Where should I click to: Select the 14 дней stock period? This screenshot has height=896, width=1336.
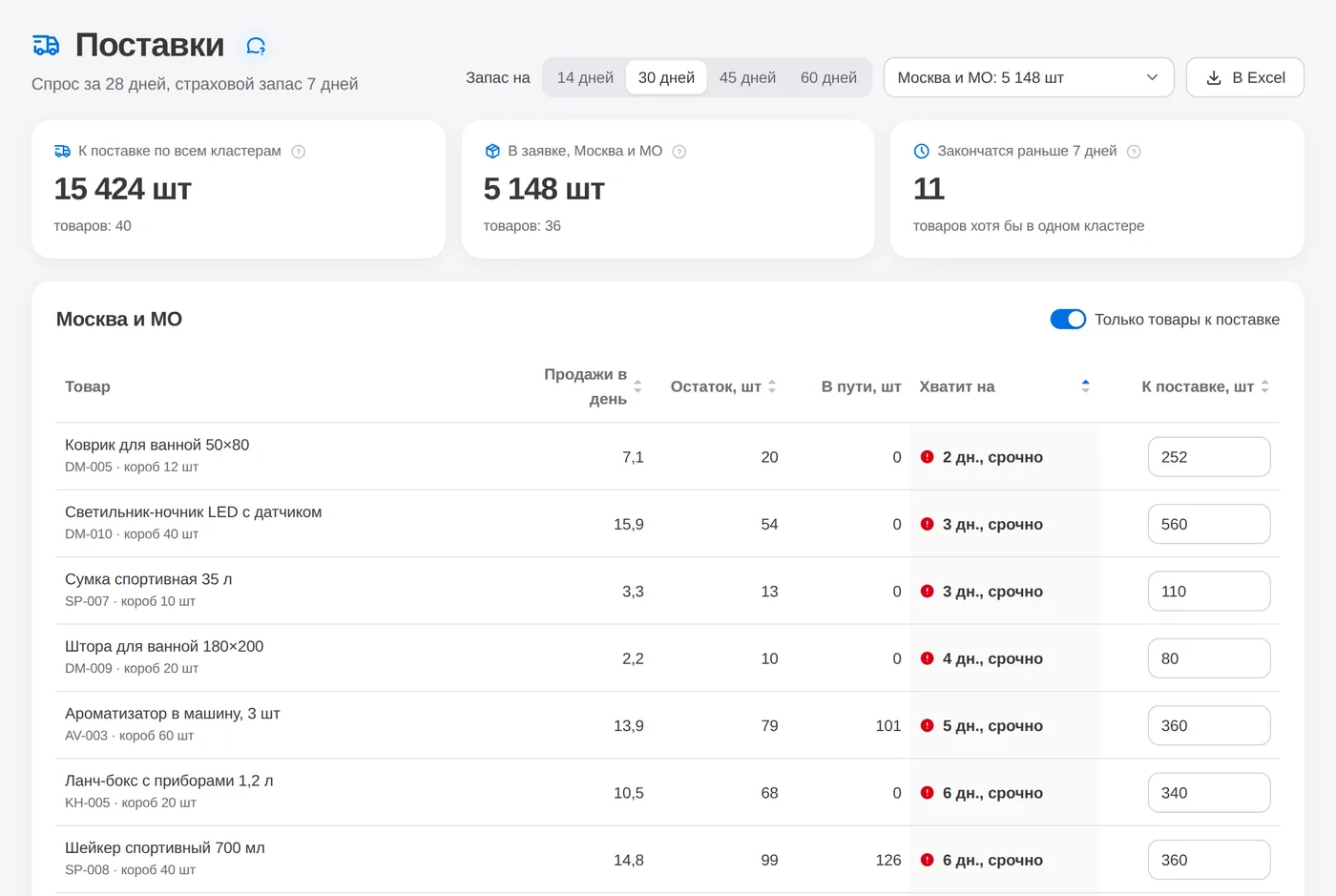pos(585,77)
